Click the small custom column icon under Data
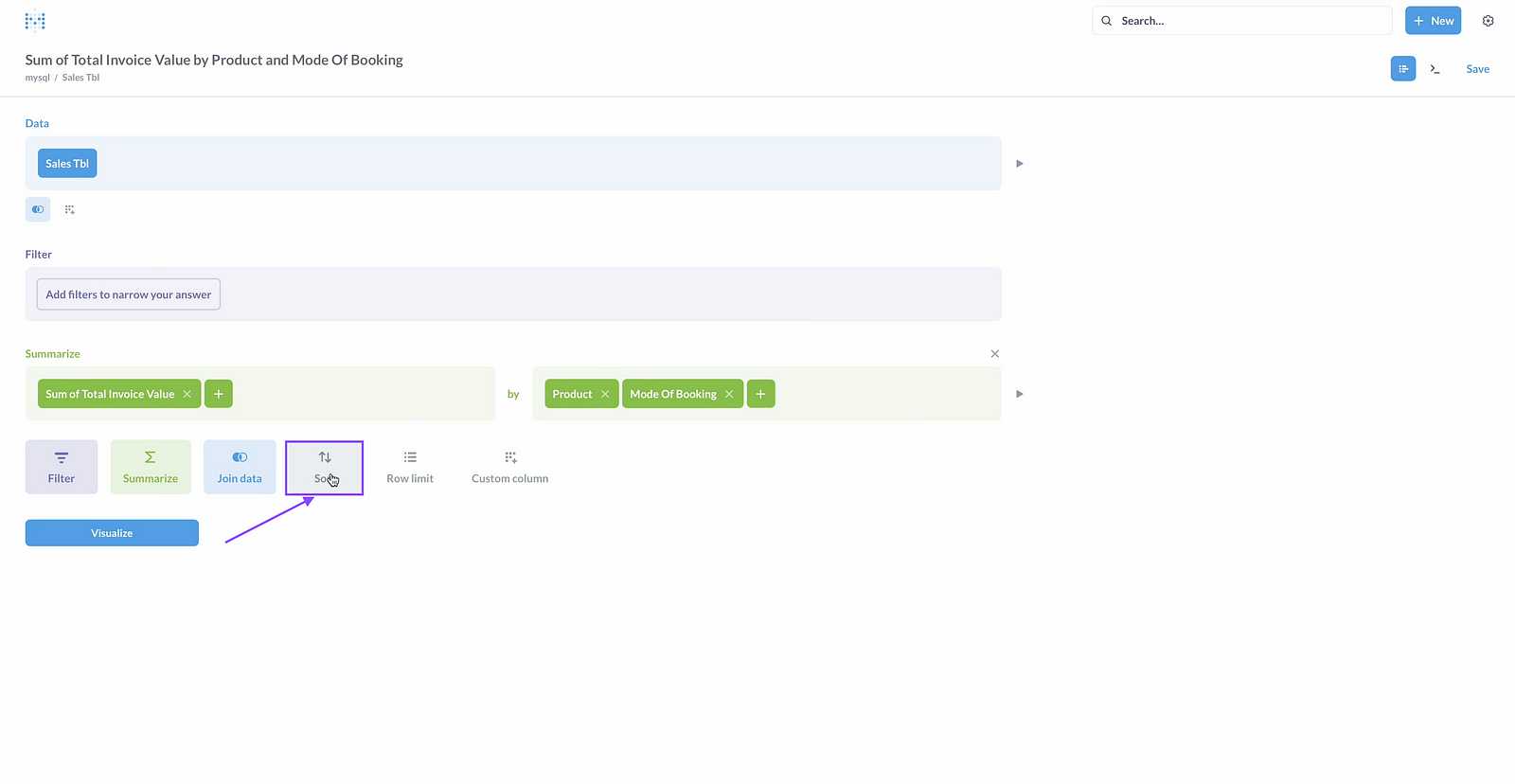Image resolution: width=1515 pixels, height=784 pixels. tap(70, 209)
